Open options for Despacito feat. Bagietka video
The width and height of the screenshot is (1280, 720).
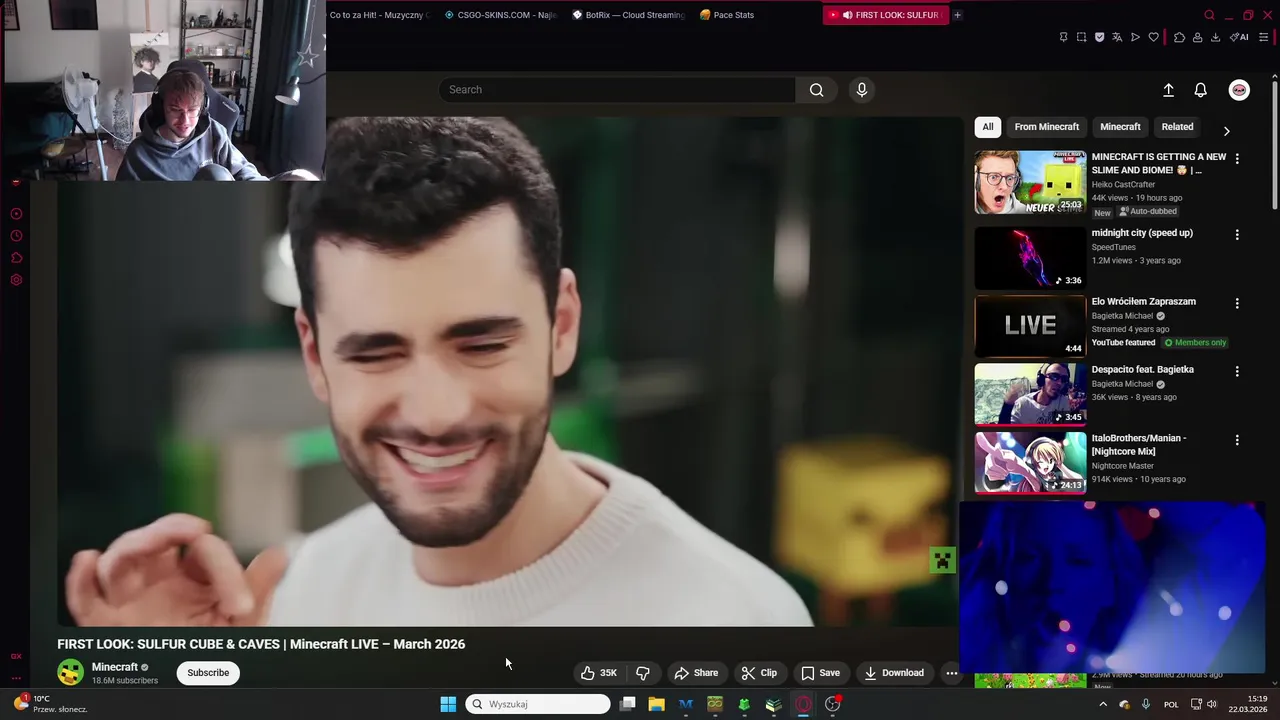[1237, 371]
